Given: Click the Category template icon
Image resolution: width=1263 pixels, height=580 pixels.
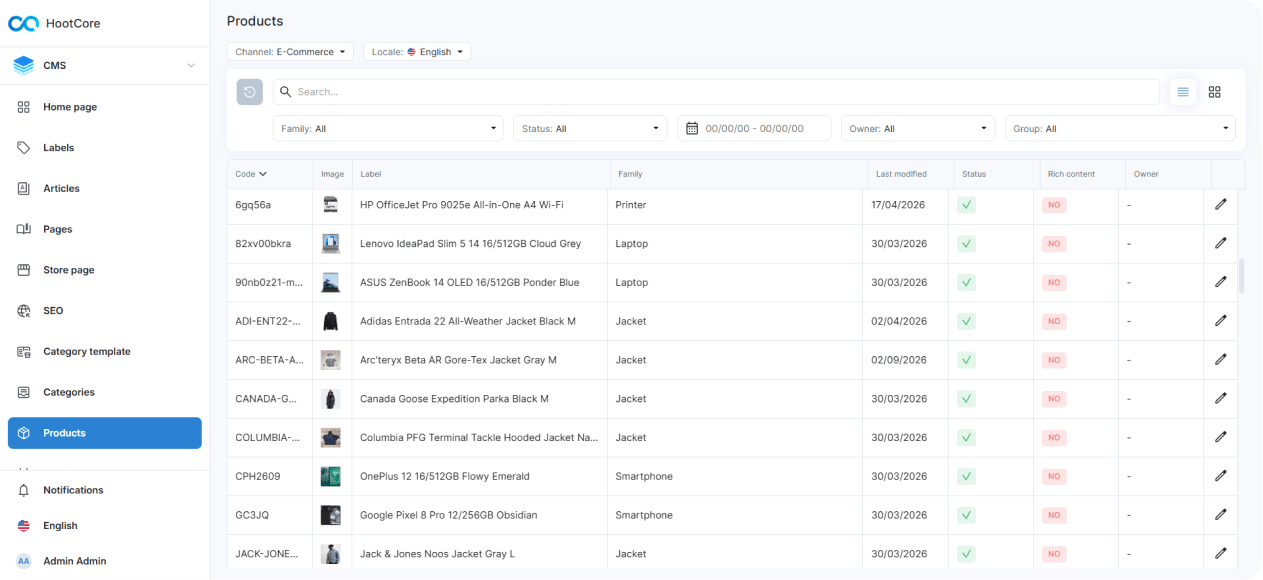Looking at the screenshot, I should coord(24,352).
